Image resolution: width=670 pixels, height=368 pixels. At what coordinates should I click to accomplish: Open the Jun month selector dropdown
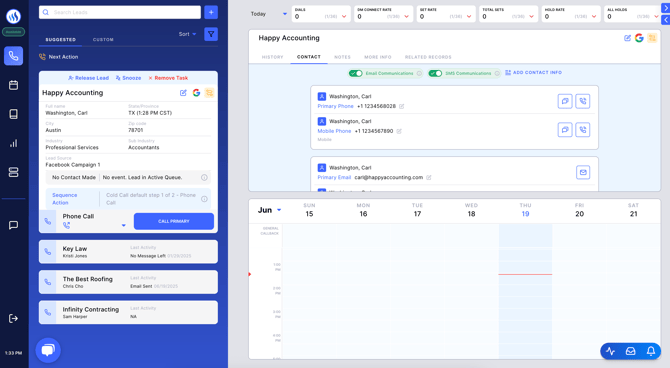[x=270, y=210]
